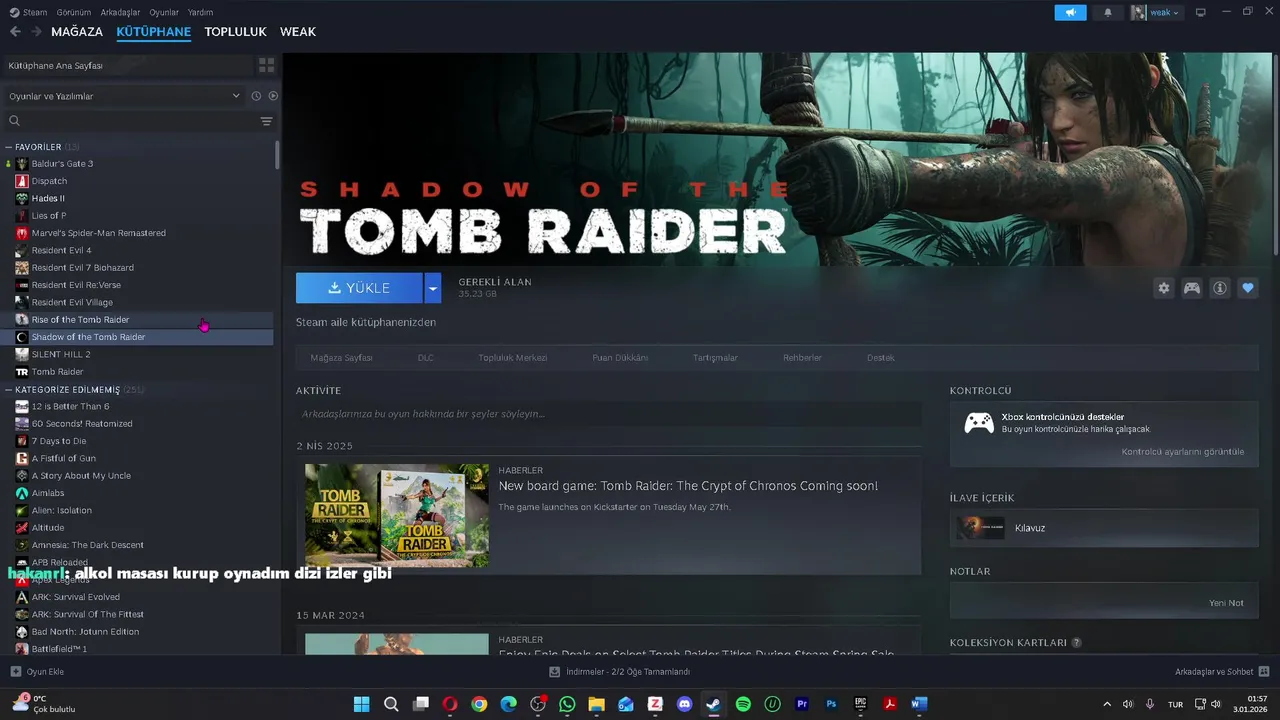The image size is (1280, 720).
Task: Open Epic Games Launcher from the taskbar
Action: (x=860, y=704)
